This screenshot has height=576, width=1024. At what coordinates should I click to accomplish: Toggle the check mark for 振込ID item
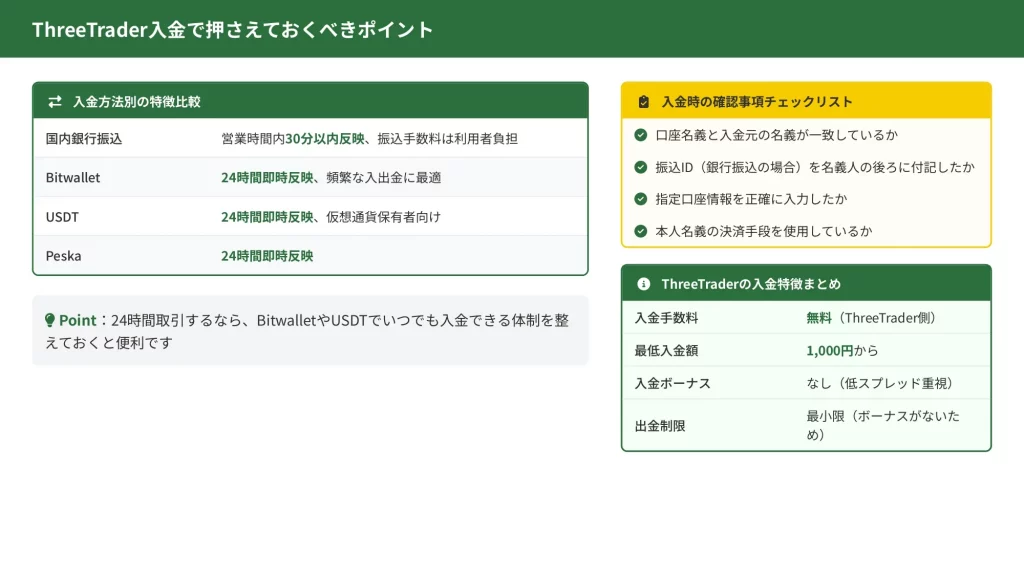pos(641,167)
